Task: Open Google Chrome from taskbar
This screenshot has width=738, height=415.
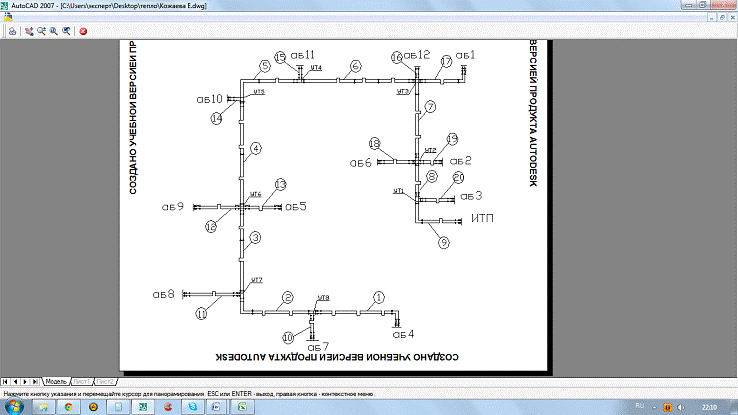Action: (69, 407)
